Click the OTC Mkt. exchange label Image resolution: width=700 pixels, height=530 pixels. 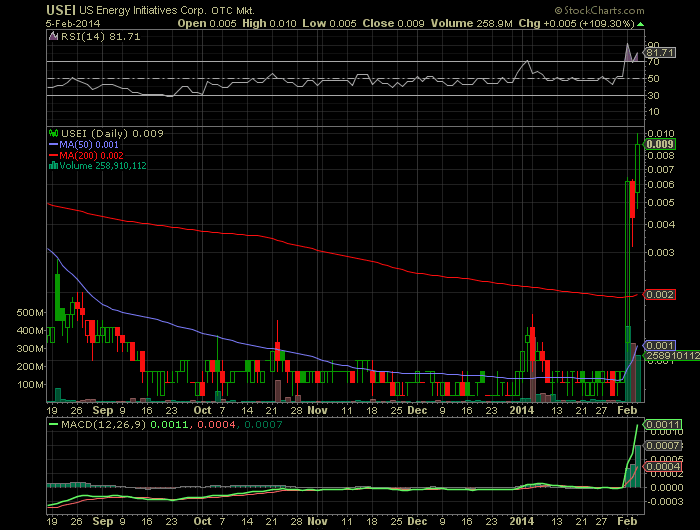click(x=233, y=10)
